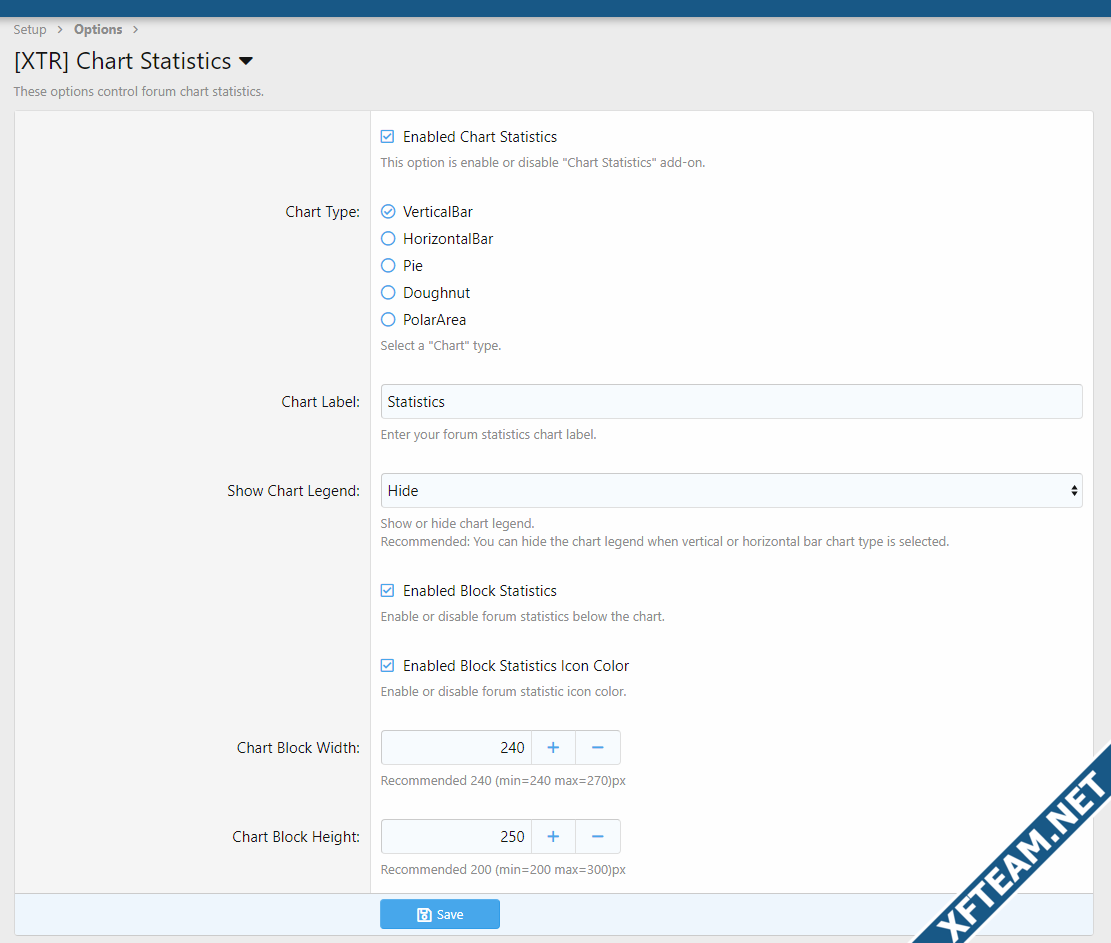Go to the Options breadcrumb link

(x=98, y=30)
